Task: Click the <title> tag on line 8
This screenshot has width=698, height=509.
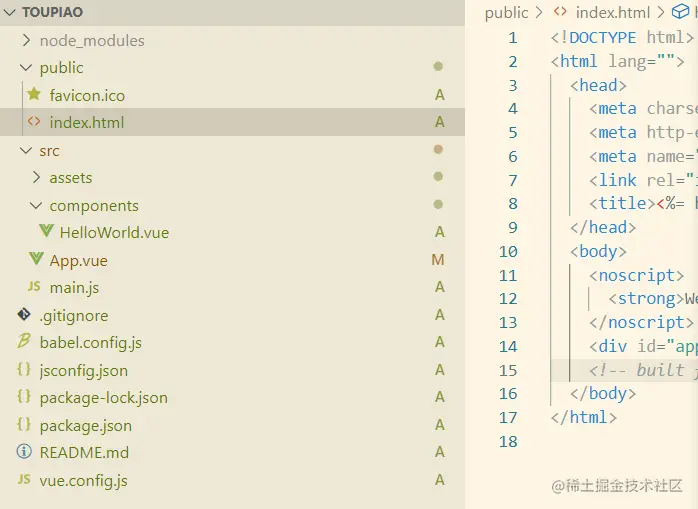Action: pos(622,204)
